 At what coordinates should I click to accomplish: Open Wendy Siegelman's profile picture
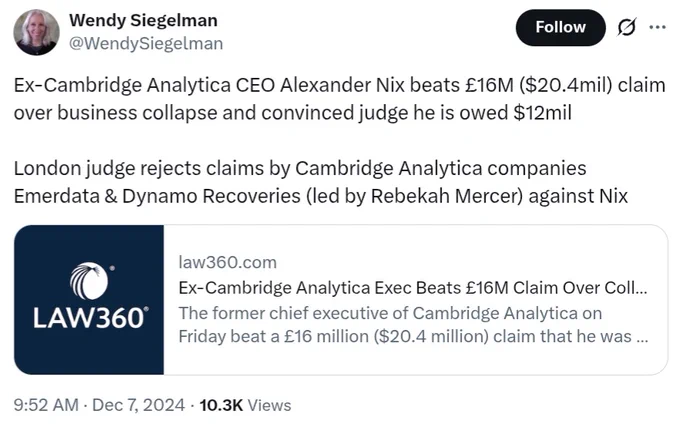36,32
